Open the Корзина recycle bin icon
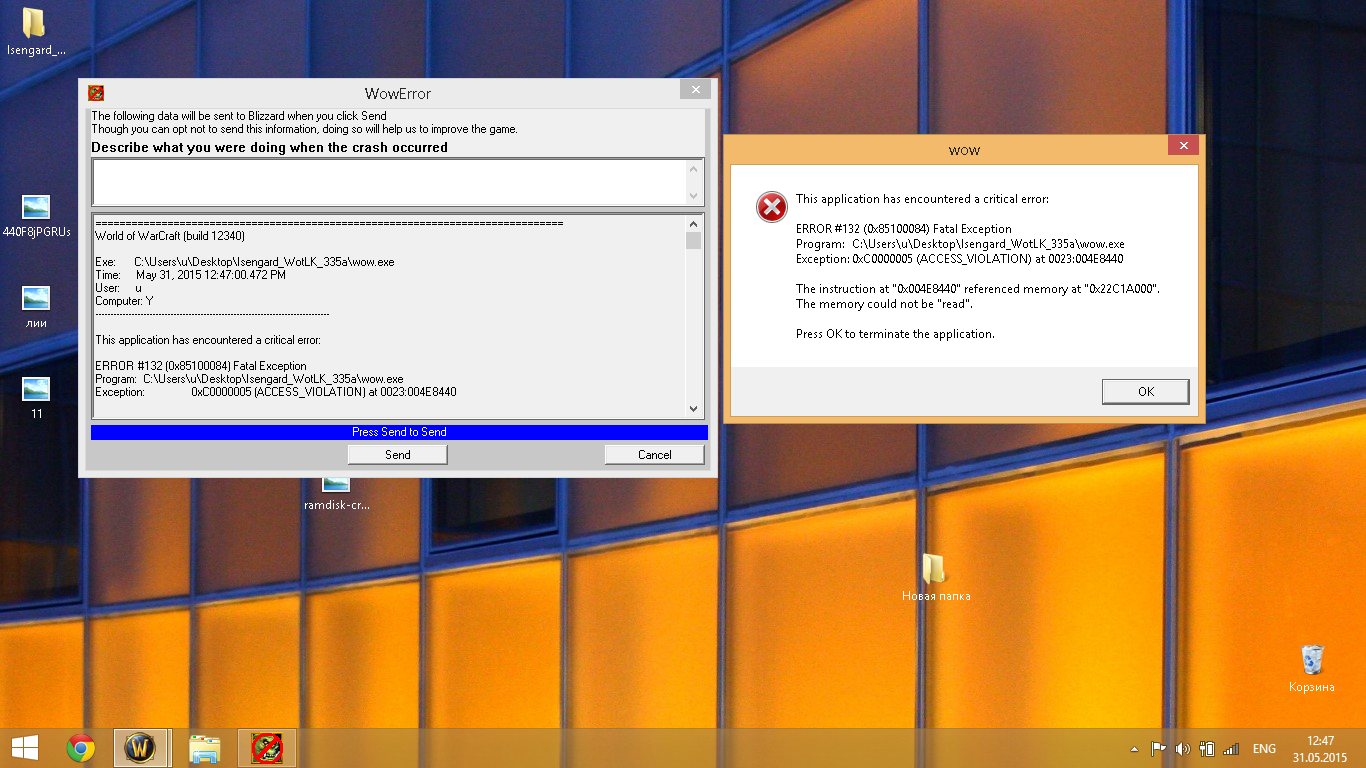Image resolution: width=1366 pixels, height=768 pixels. click(1311, 669)
